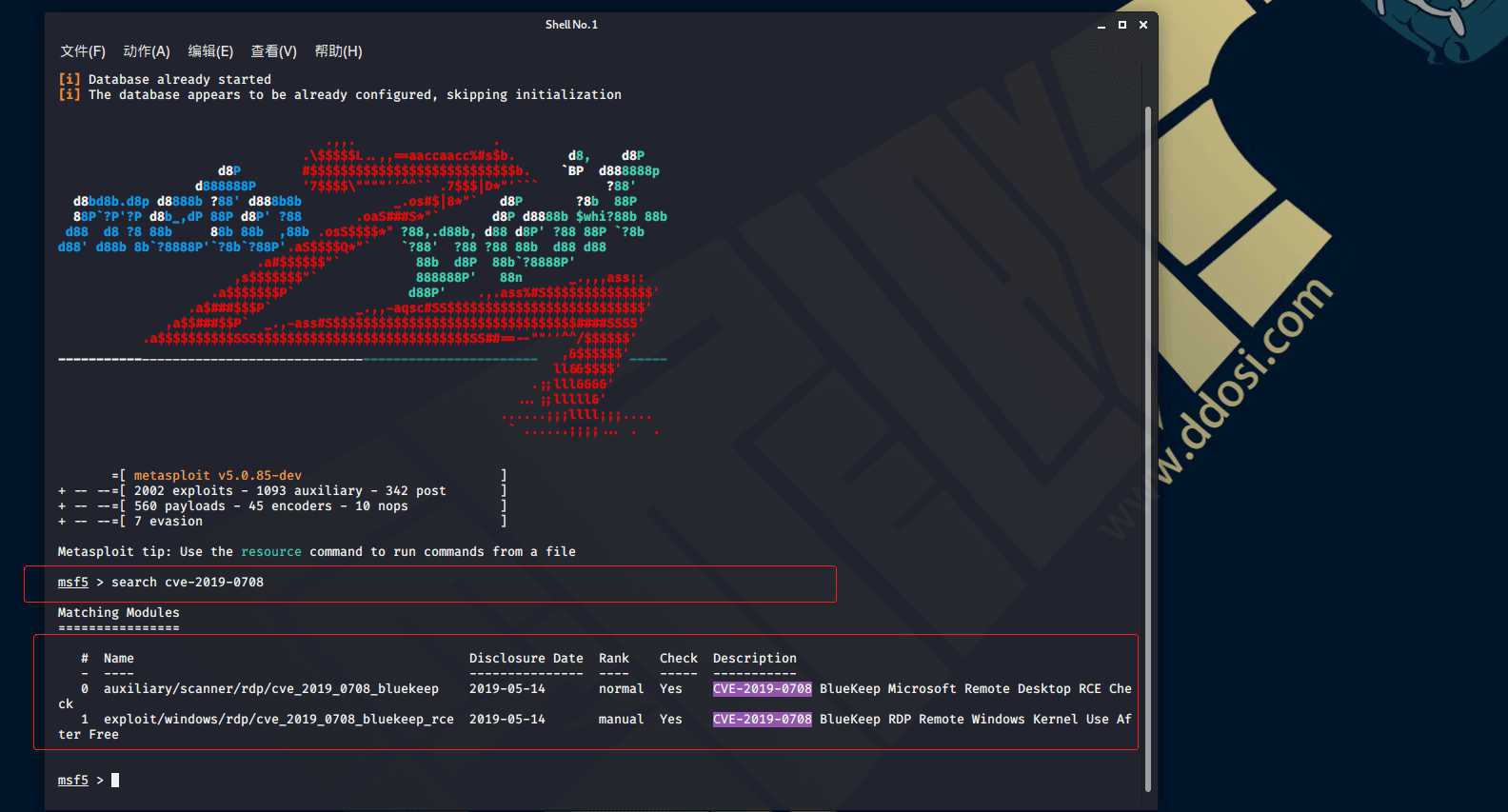This screenshot has width=1508, height=812.
Task: Maximize the Shell No.1 terminal window
Action: [x=1122, y=25]
